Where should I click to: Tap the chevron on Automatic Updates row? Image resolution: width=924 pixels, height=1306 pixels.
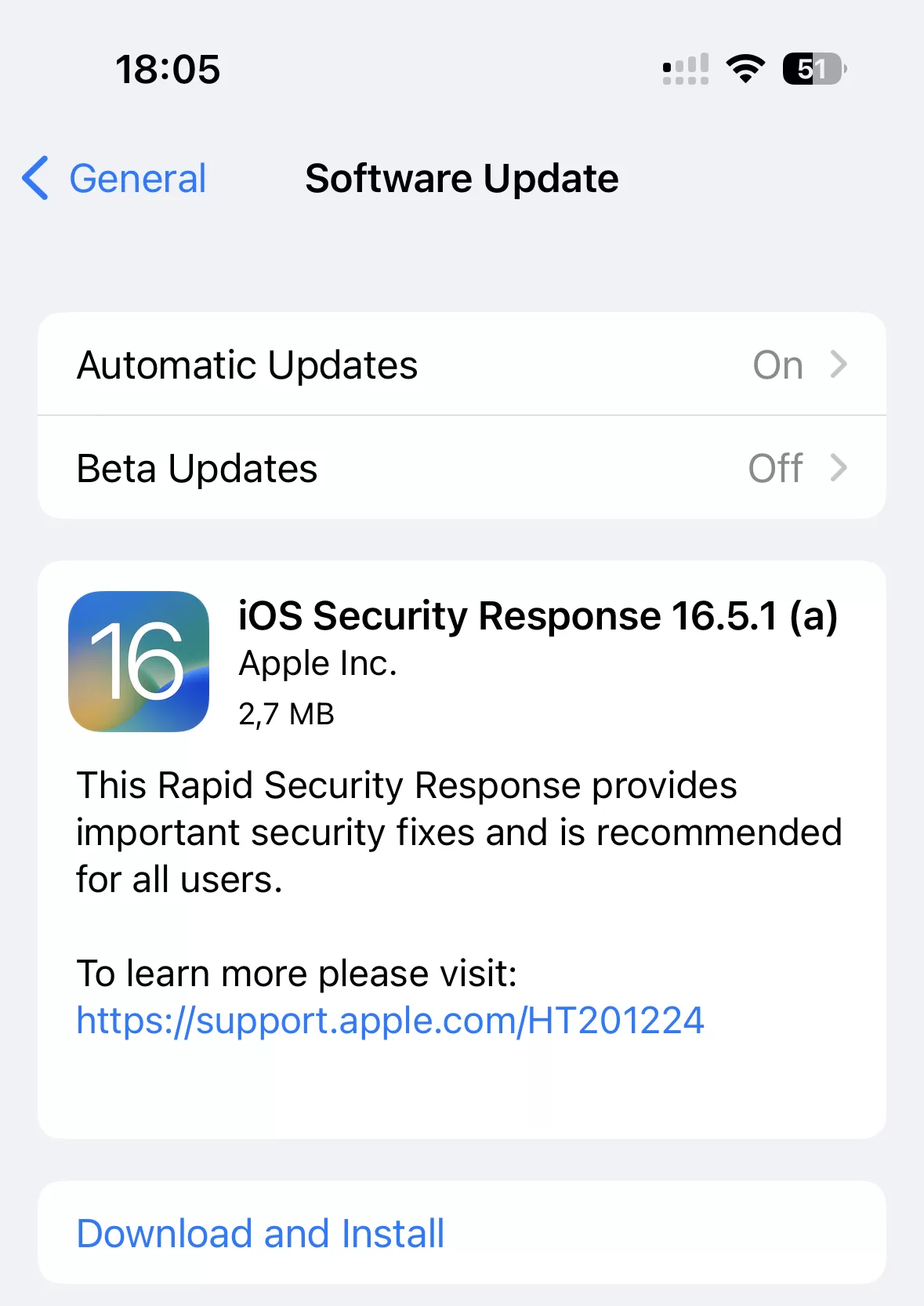840,364
